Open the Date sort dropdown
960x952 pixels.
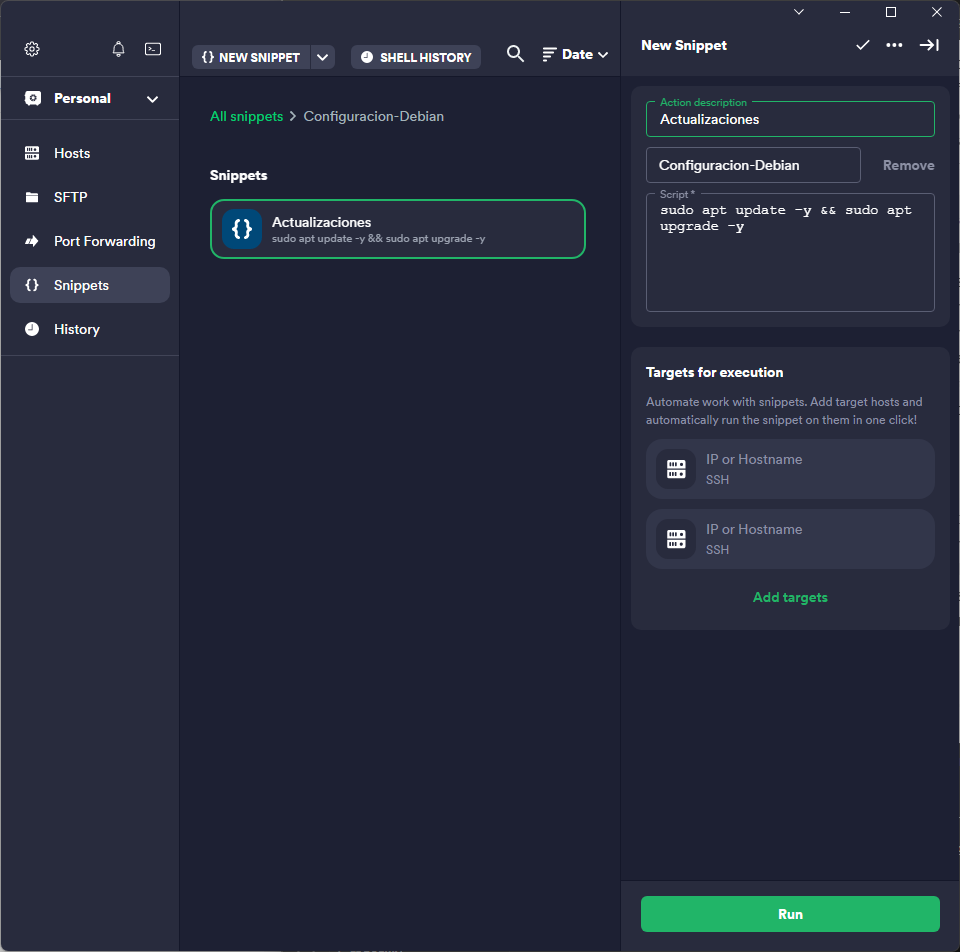click(576, 55)
